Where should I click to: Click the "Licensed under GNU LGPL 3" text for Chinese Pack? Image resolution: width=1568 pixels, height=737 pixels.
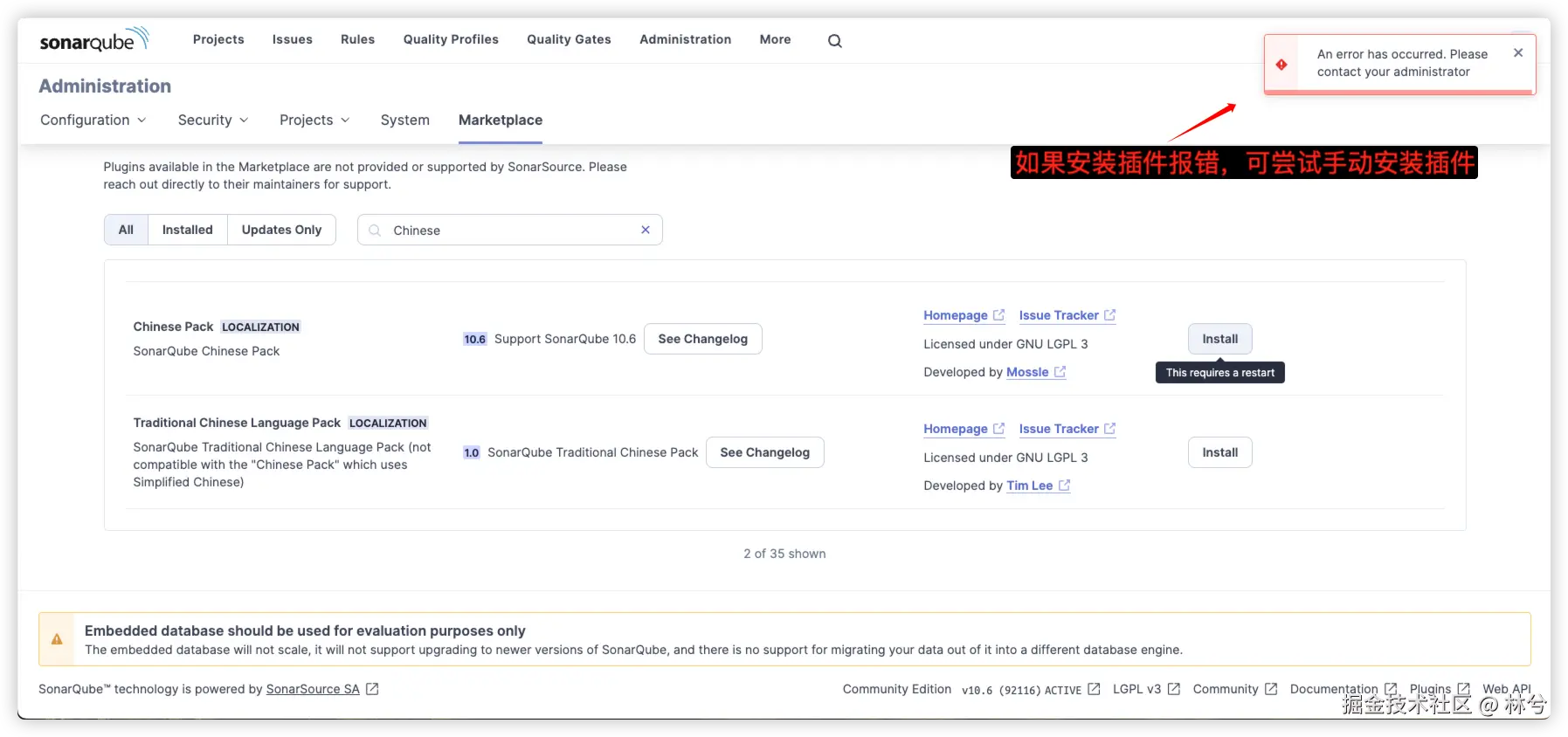1005,344
